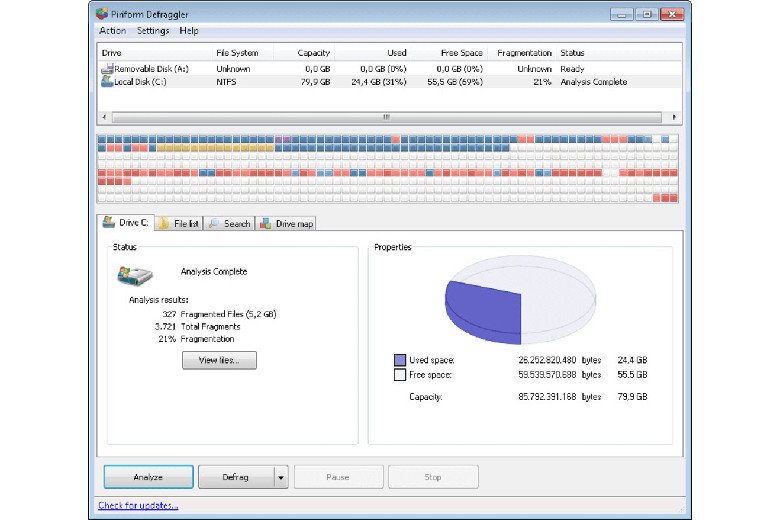Maximize the Defraggler window
780x520 pixels.
point(647,14)
